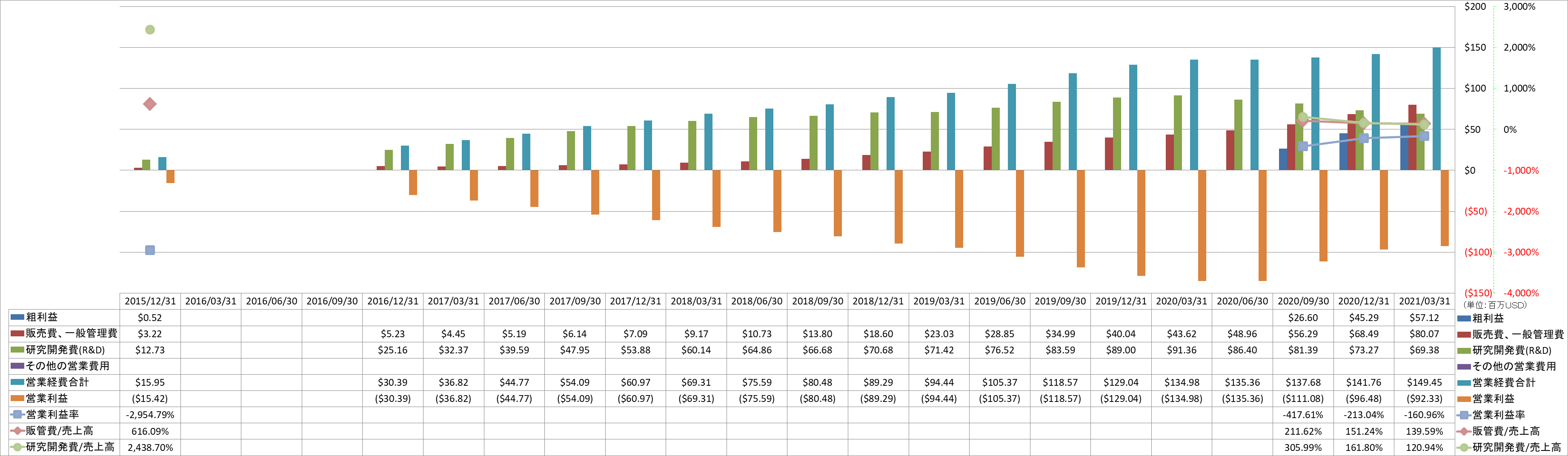Select 販売費、一般管理費 entry in the right legend
1568x456 pixels.
pyautogui.click(x=1510, y=334)
